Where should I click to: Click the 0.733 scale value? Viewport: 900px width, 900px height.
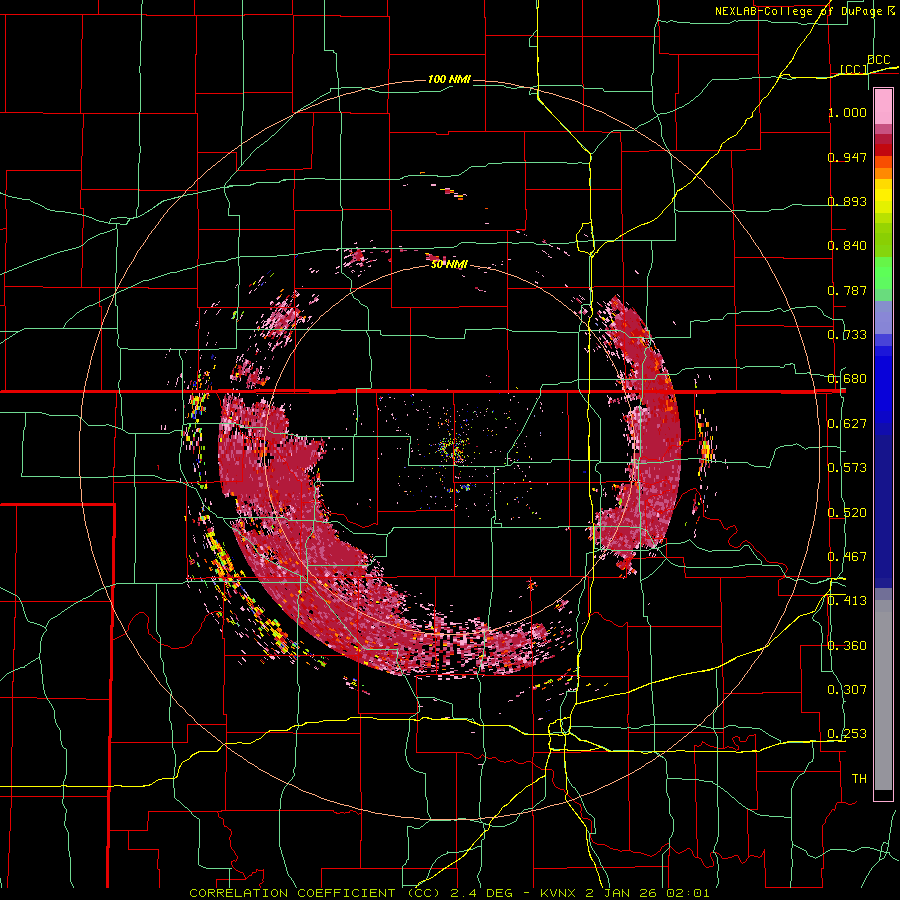click(x=847, y=335)
